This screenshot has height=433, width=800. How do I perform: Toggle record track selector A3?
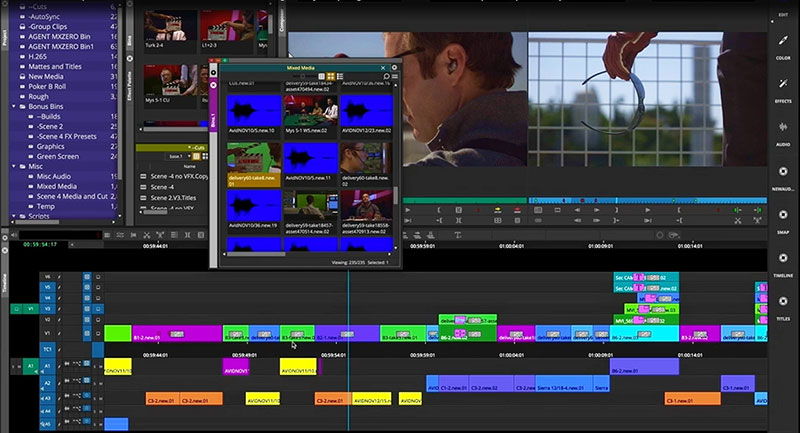pos(47,398)
